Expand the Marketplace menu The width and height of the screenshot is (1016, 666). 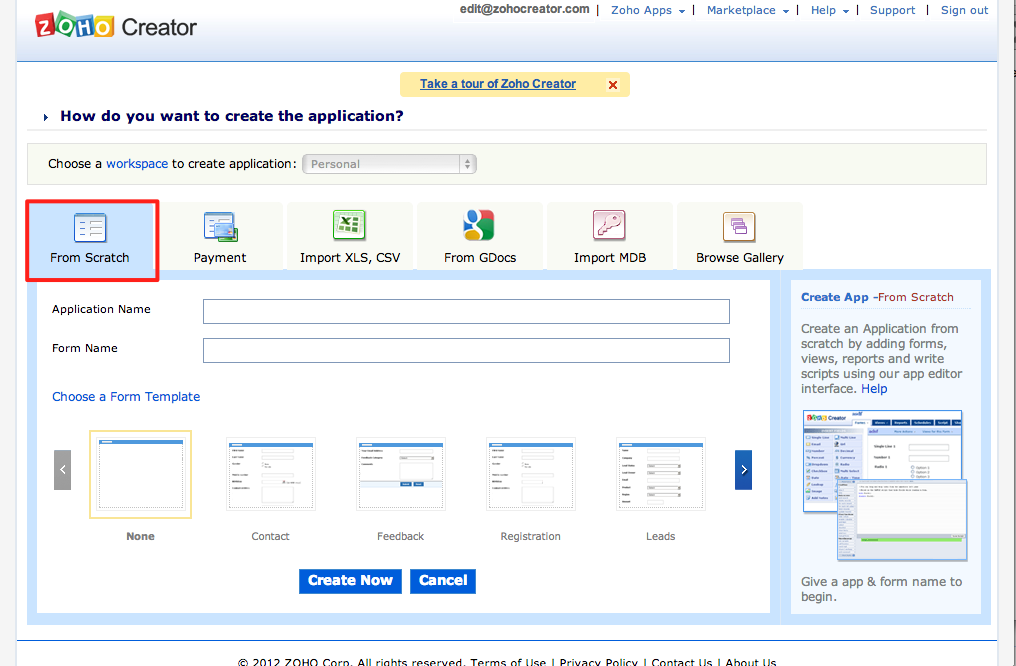[x=747, y=10]
